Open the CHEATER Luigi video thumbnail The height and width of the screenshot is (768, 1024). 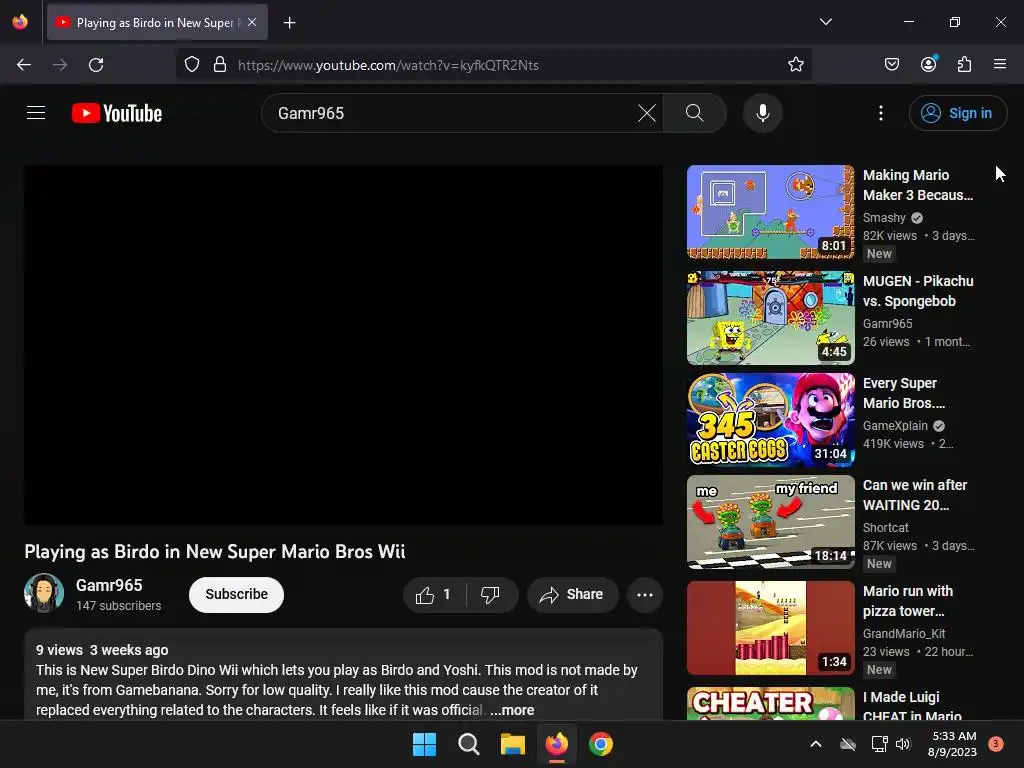pos(771,703)
